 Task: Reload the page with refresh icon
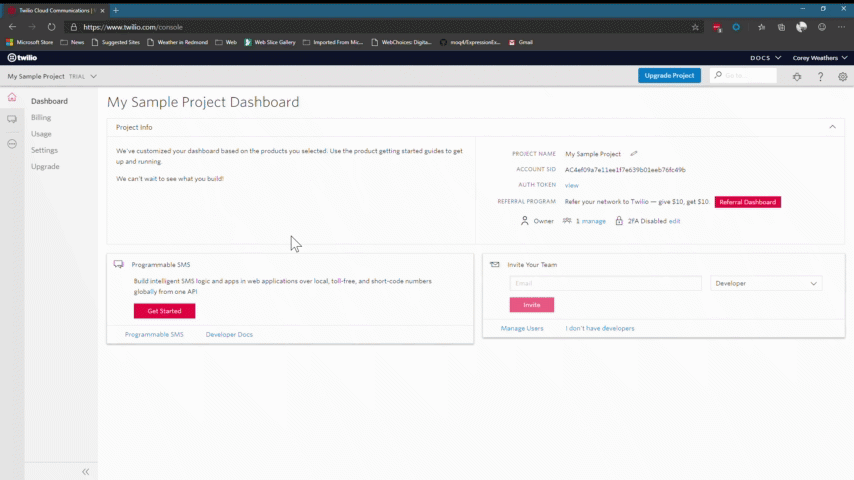[x=51, y=27]
